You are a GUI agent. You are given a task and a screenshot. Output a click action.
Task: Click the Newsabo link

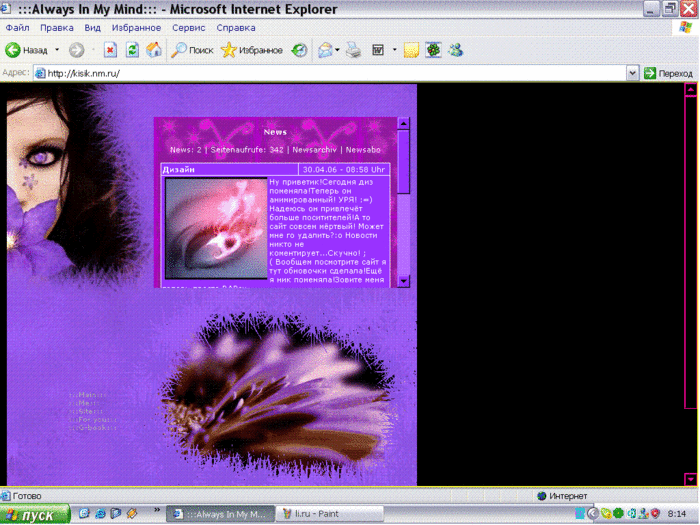(363, 150)
